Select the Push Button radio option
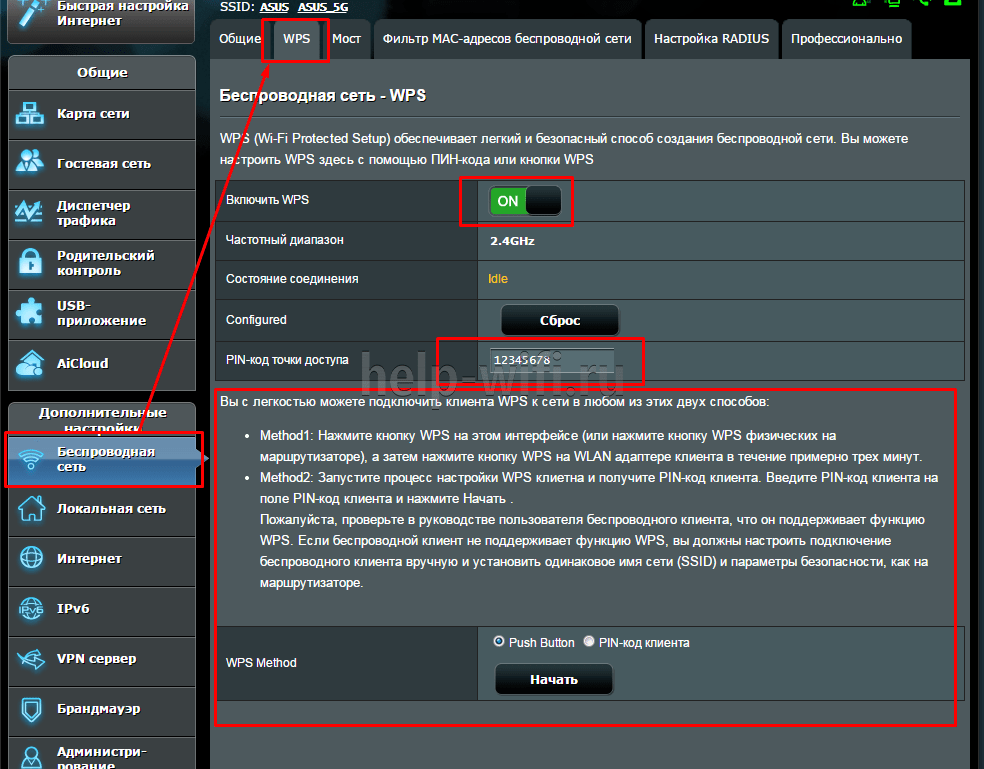The image size is (984, 769). tap(499, 642)
